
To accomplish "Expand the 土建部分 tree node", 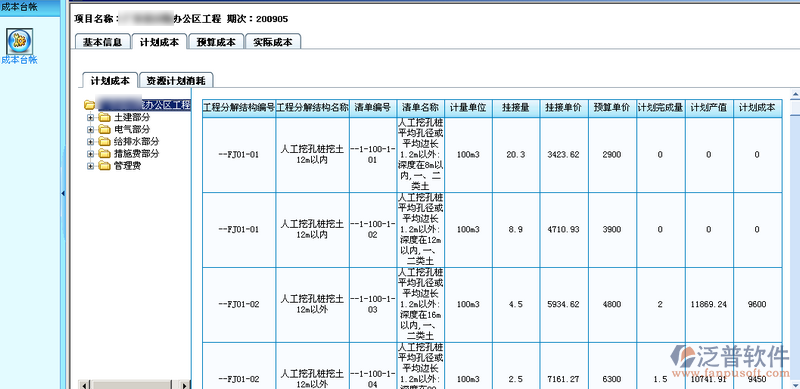I will 90,117.
